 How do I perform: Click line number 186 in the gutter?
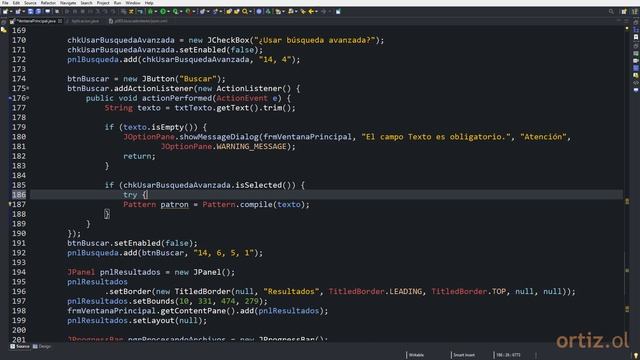(19, 195)
